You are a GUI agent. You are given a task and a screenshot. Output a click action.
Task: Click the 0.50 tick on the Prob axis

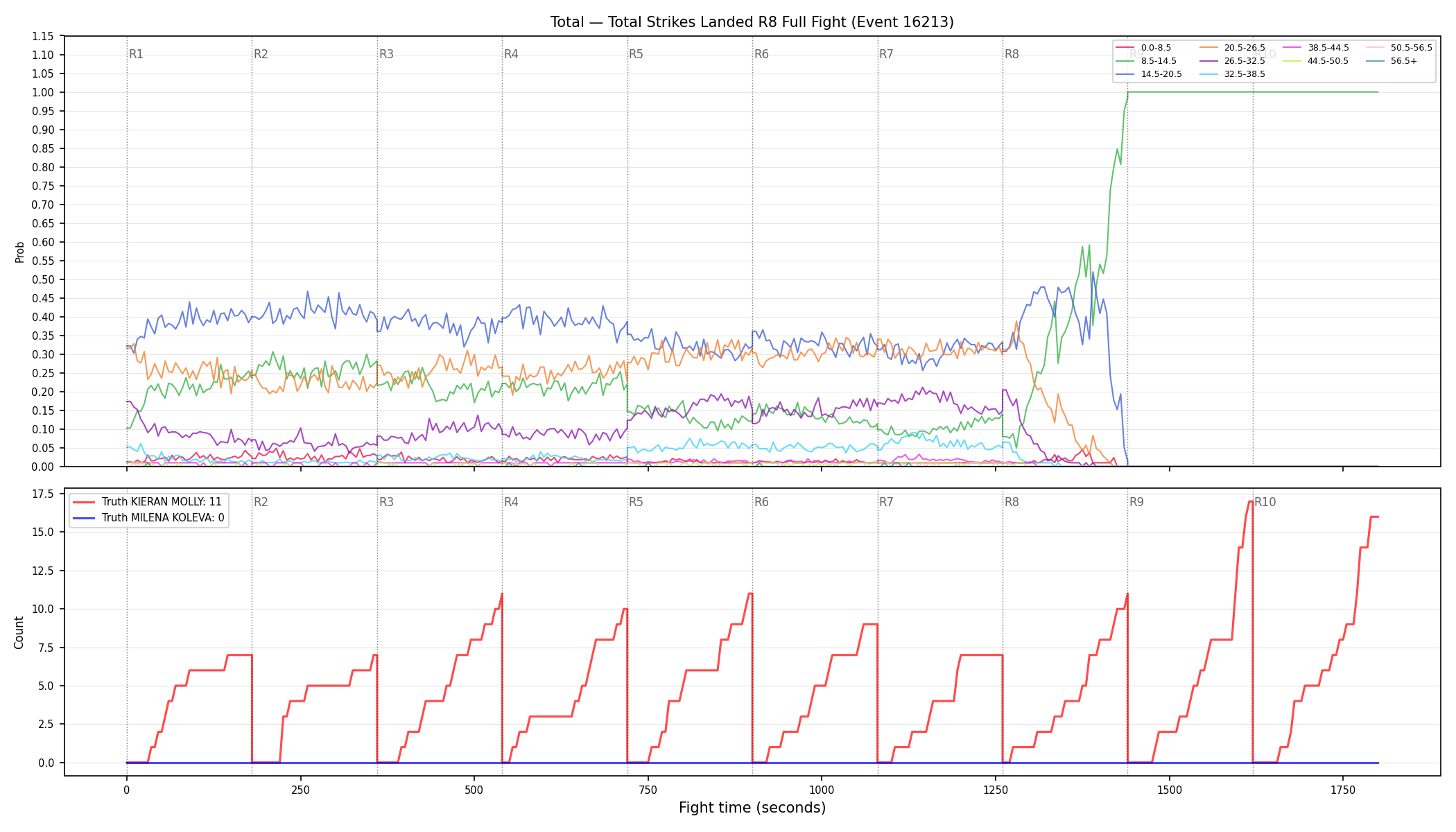coord(43,279)
